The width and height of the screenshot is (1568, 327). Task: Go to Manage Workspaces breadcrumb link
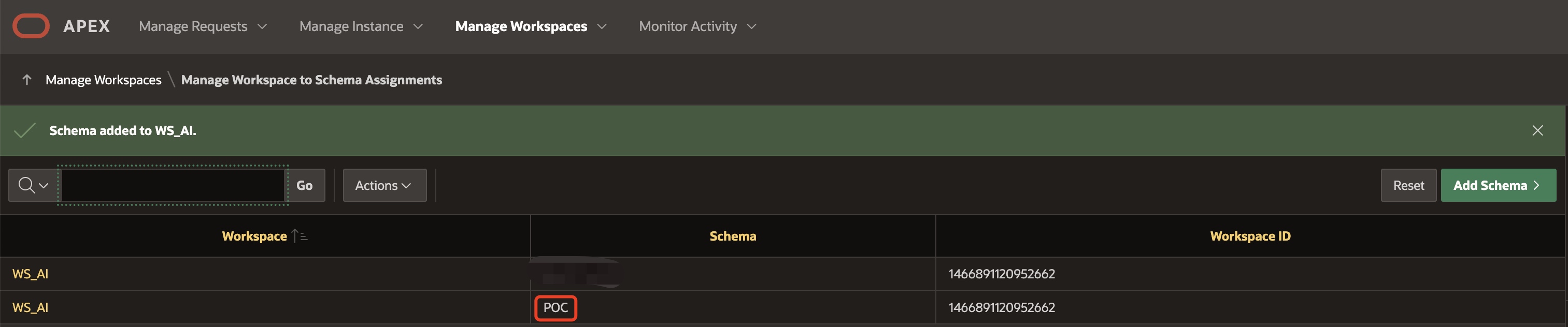coord(104,80)
